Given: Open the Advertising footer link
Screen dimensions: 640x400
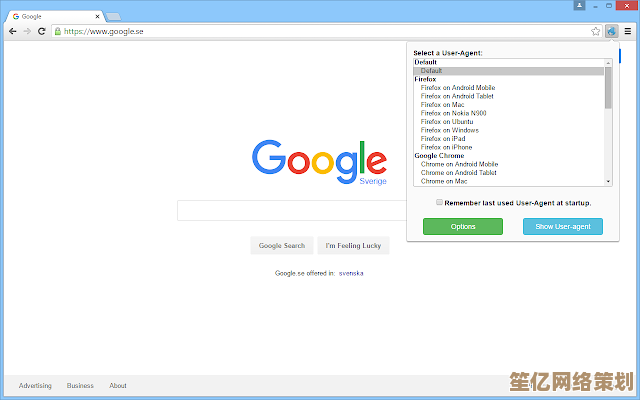Looking at the screenshot, I should click(x=35, y=386).
